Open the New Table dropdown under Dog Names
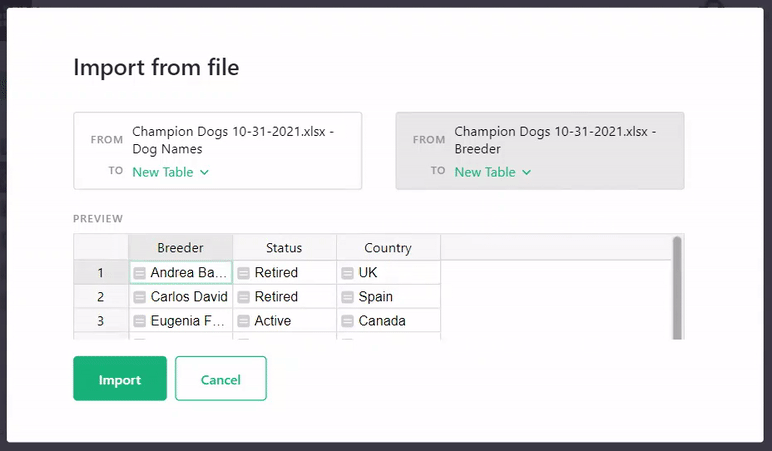Screen dimensions: 772x451 [172, 172]
